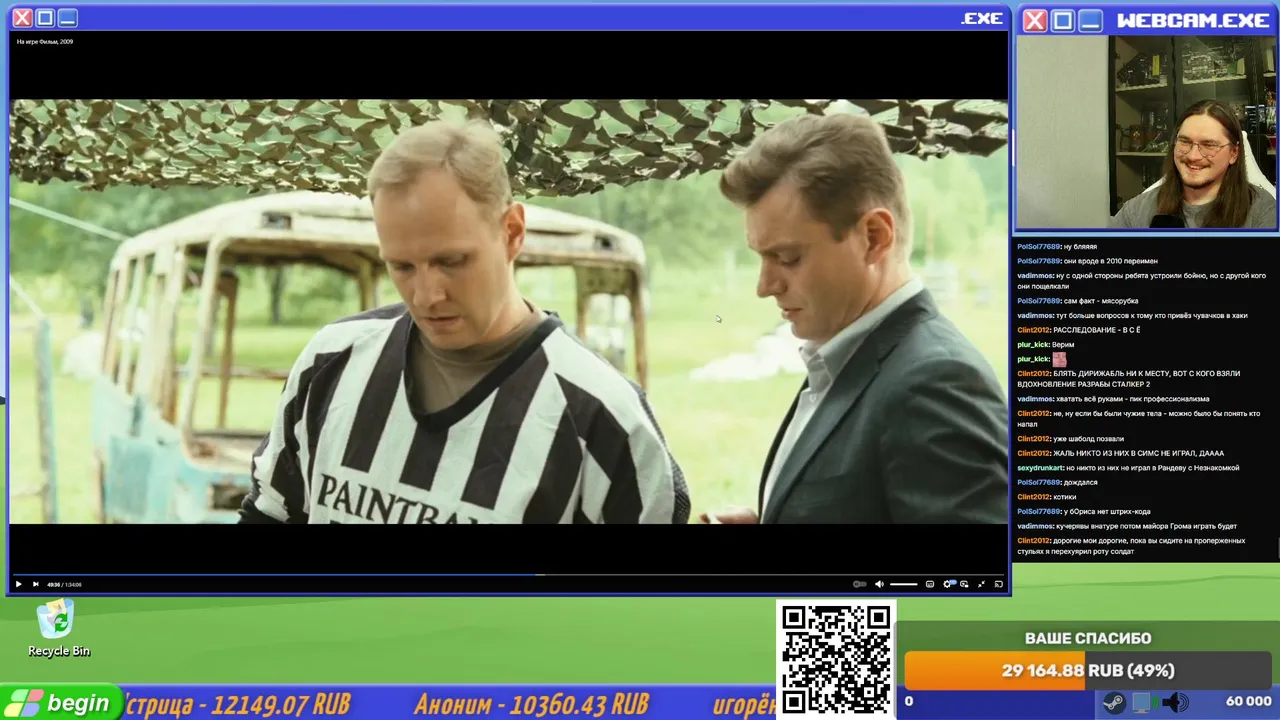Close the WEBCAM.EXE window
1280x720 pixels.
coord(1035,20)
